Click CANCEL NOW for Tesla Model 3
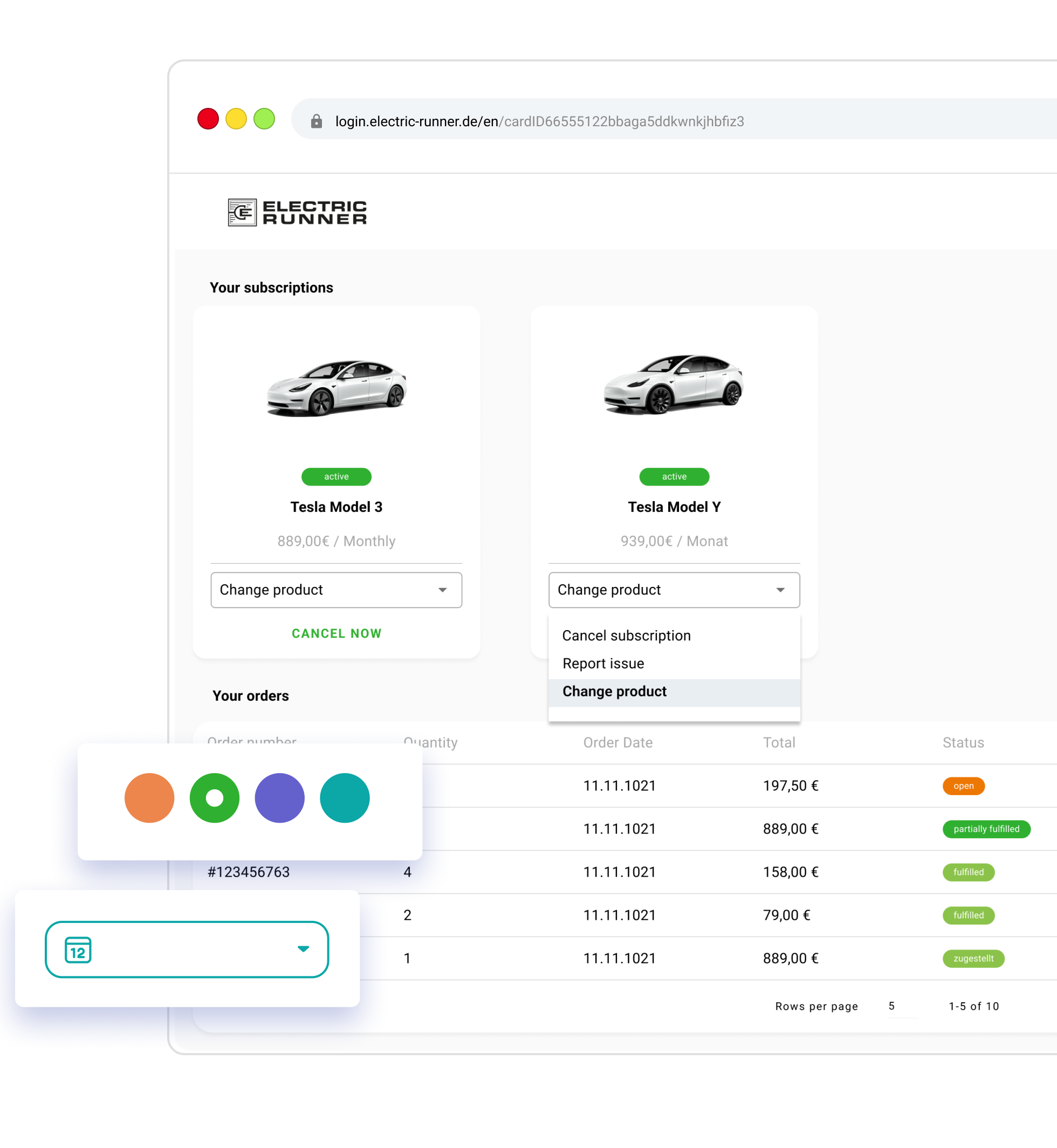 click(x=337, y=633)
